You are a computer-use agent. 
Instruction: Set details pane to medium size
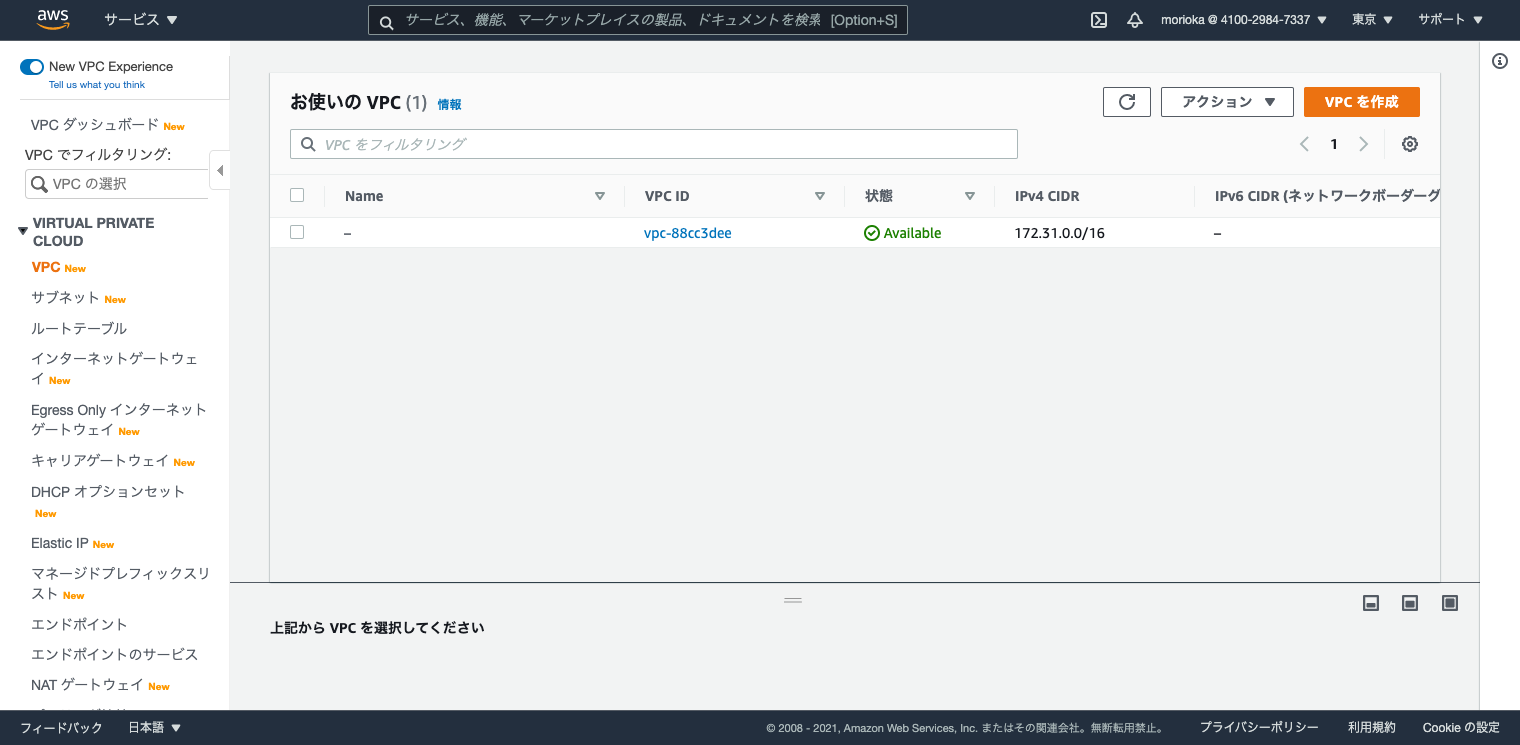point(1410,603)
